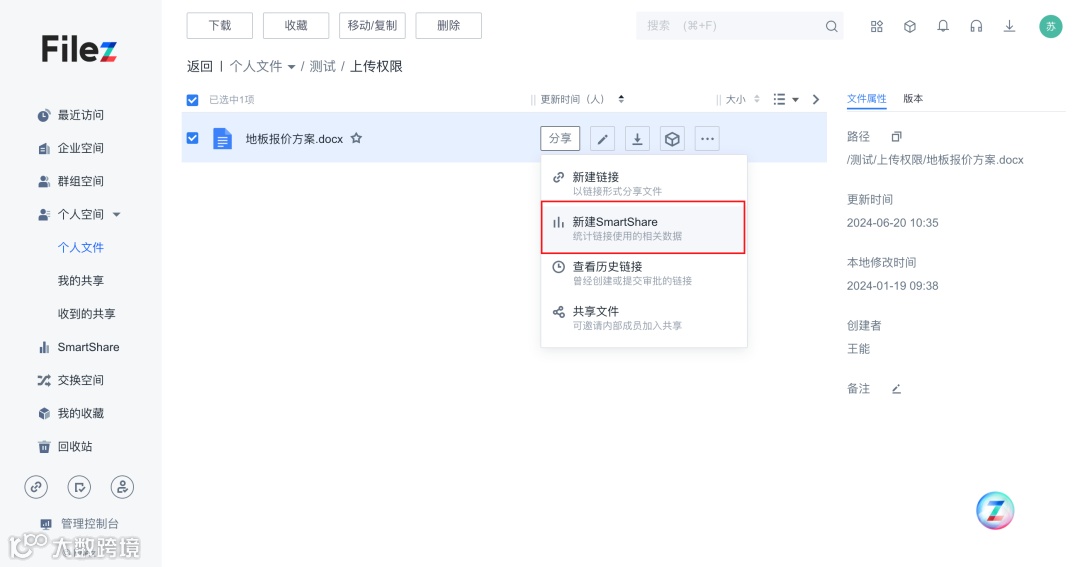Image resolution: width=1080 pixels, height=567 pixels.
Task: Open 企业空间 in sidebar
Action: 71,148
